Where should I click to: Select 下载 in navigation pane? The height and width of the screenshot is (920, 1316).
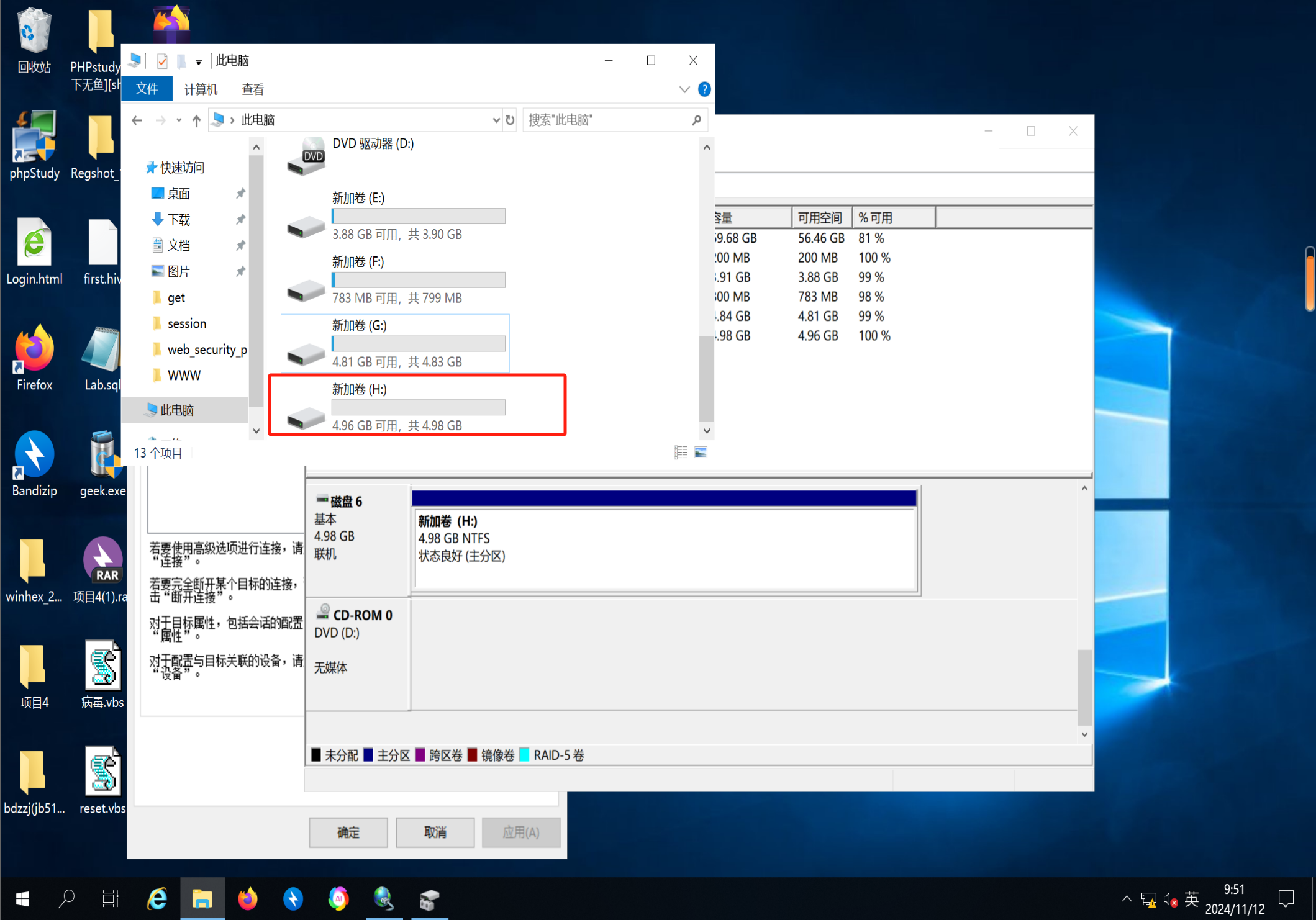(x=171, y=219)
